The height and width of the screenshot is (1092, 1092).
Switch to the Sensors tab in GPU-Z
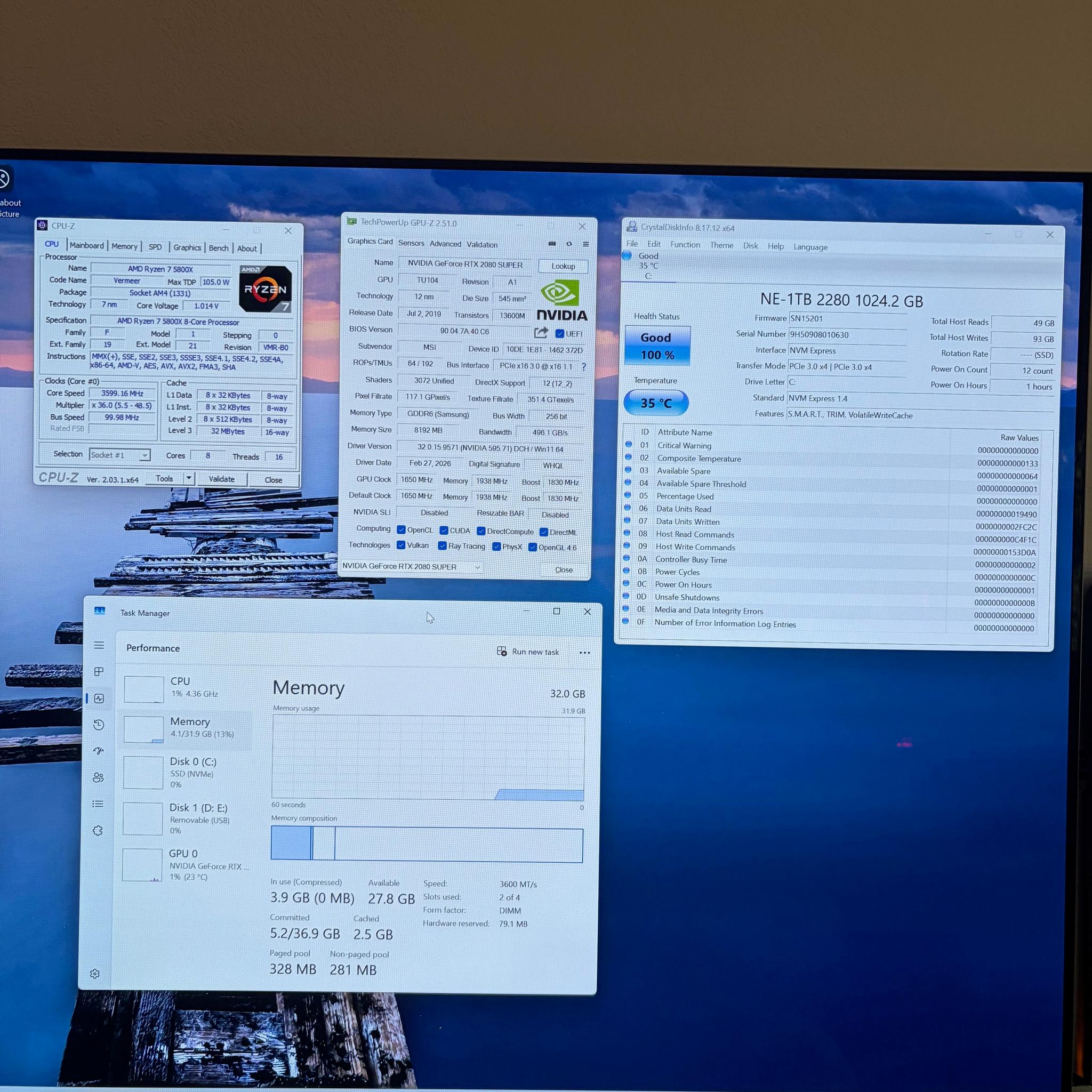coord(411,243)
